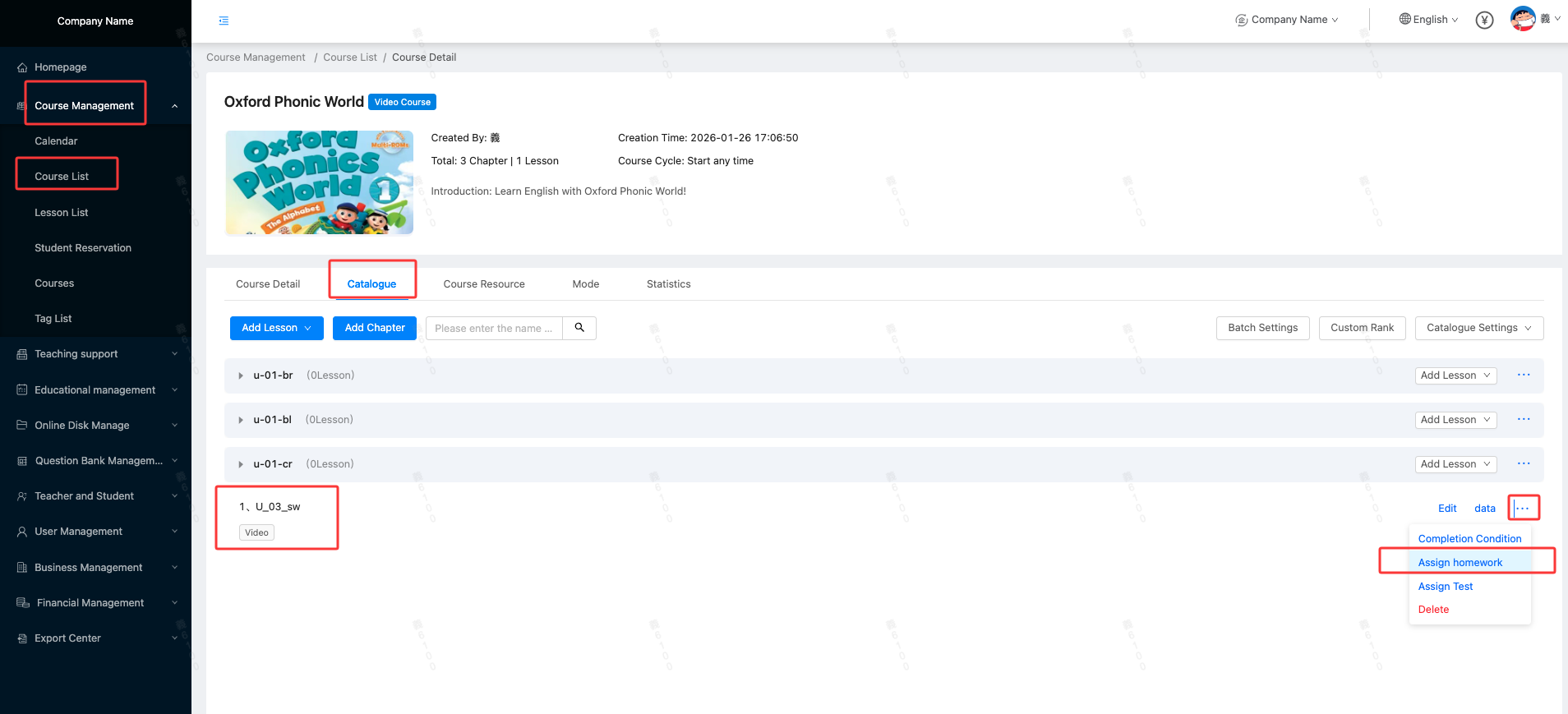This screenshot has height=714, width=1568.
Task: Click the Homepage icon in sidebar
Action: pyautogui.click(x=22, y=67)
